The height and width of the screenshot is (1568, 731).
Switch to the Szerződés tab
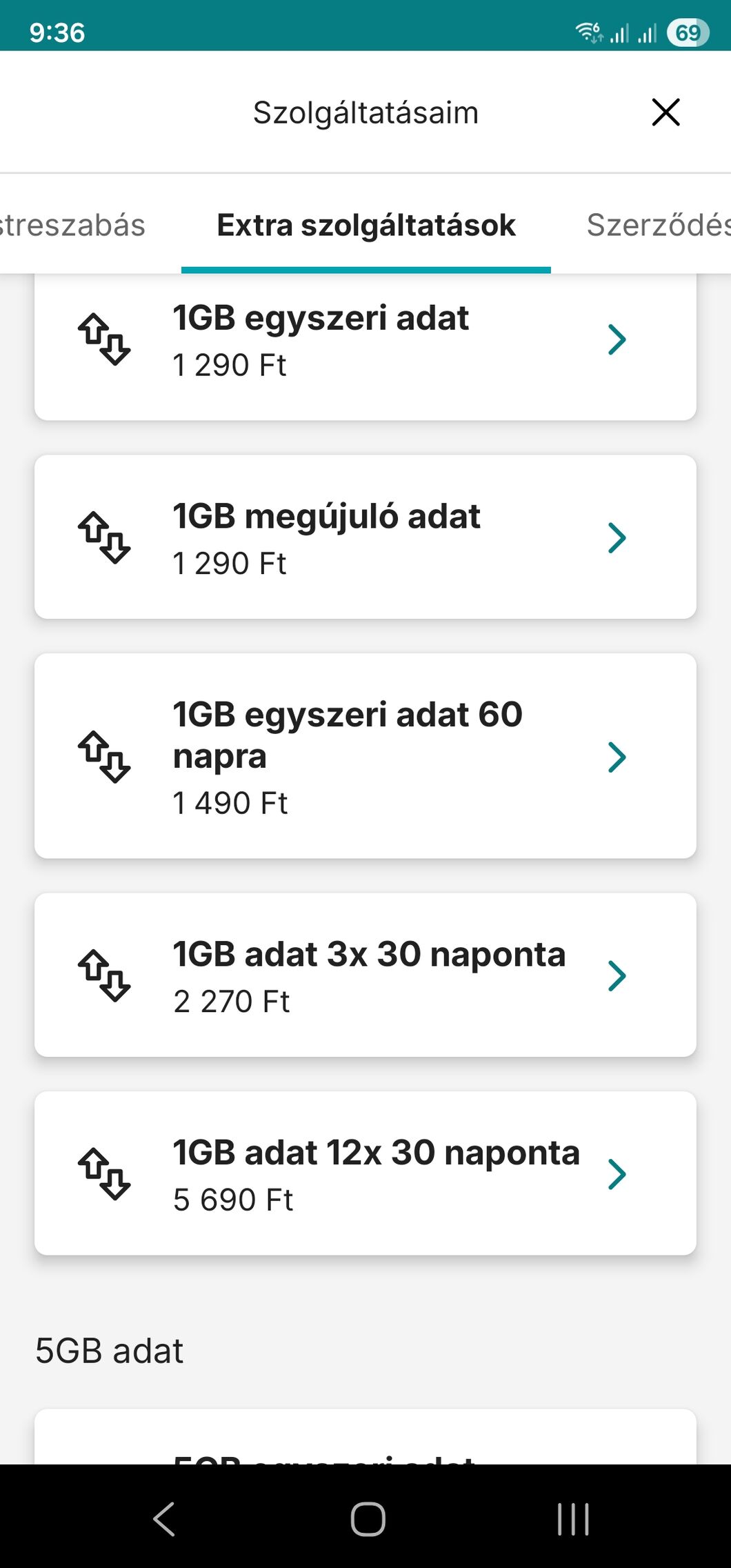click(x=657, y=225)
